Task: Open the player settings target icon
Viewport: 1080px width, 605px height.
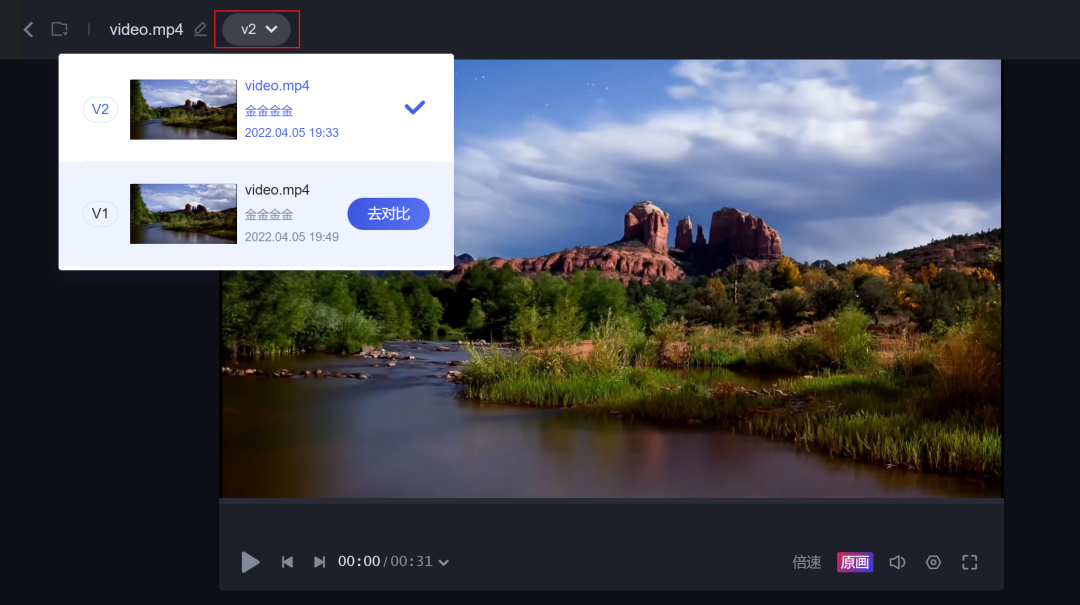Action: pos(933,562)
